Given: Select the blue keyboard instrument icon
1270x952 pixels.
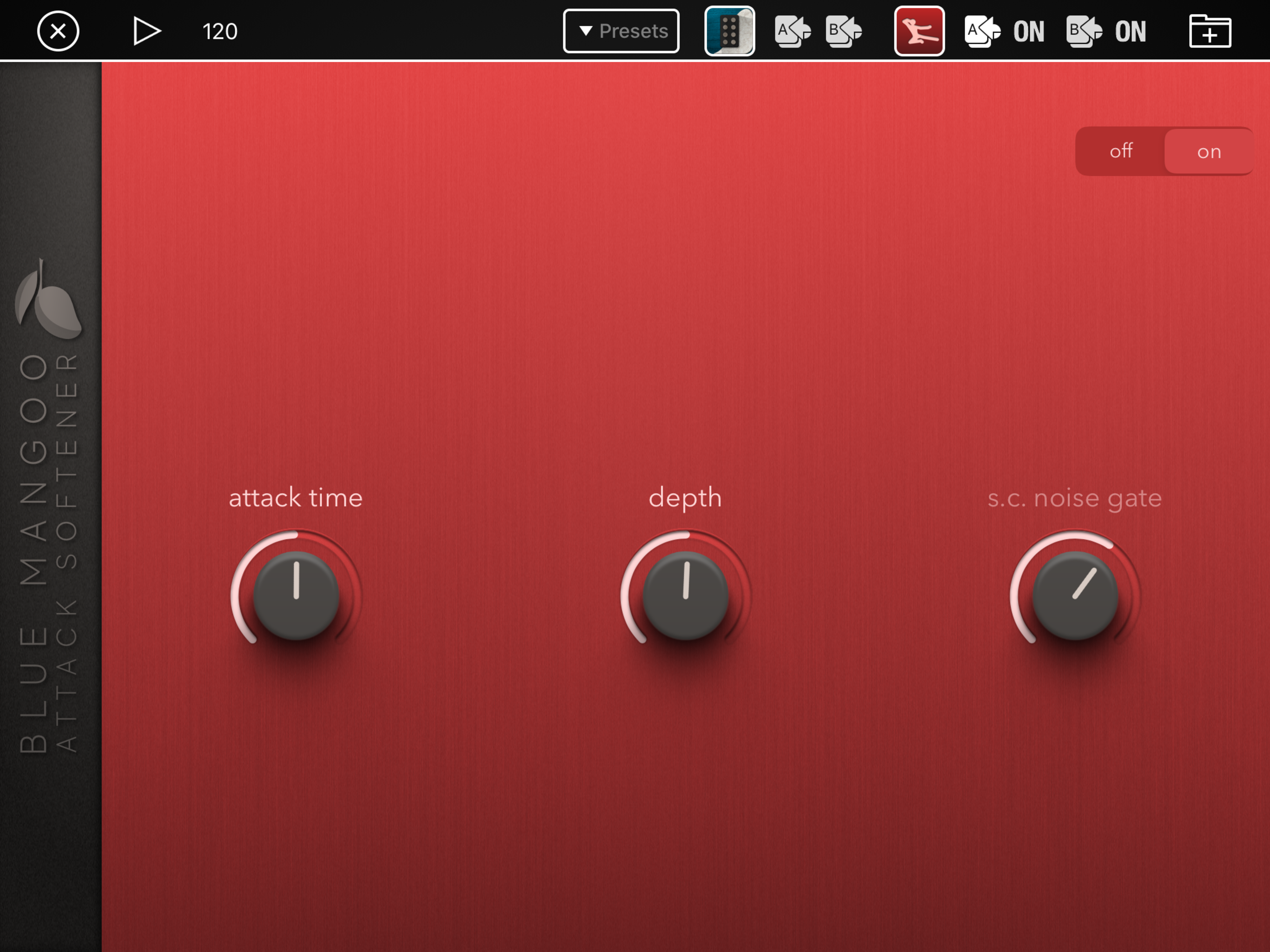Looking at the screenshot, I should 729,31.
